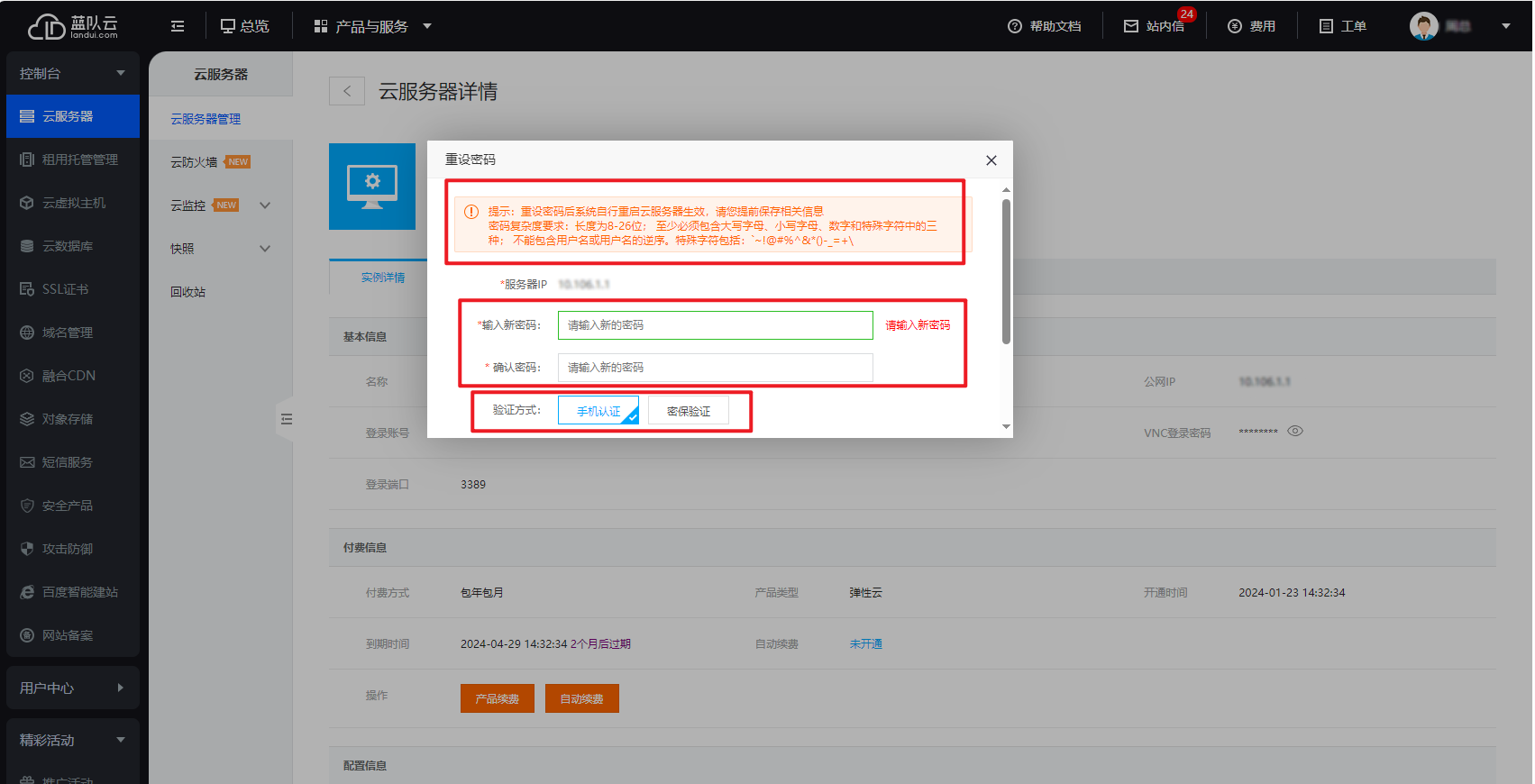Viewport: 1535px width, 784px height.
Task: Open the 工单 ticket icon
Action: (1326, 26)
